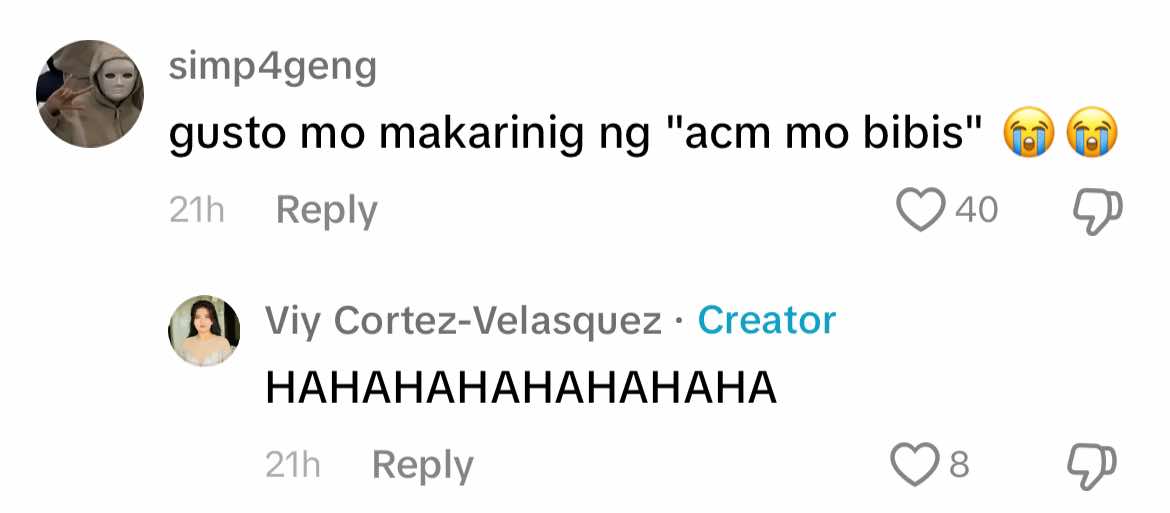
Task: Click the 21h timestamp under the creator's reply
Action: click(x=293, y=467)
